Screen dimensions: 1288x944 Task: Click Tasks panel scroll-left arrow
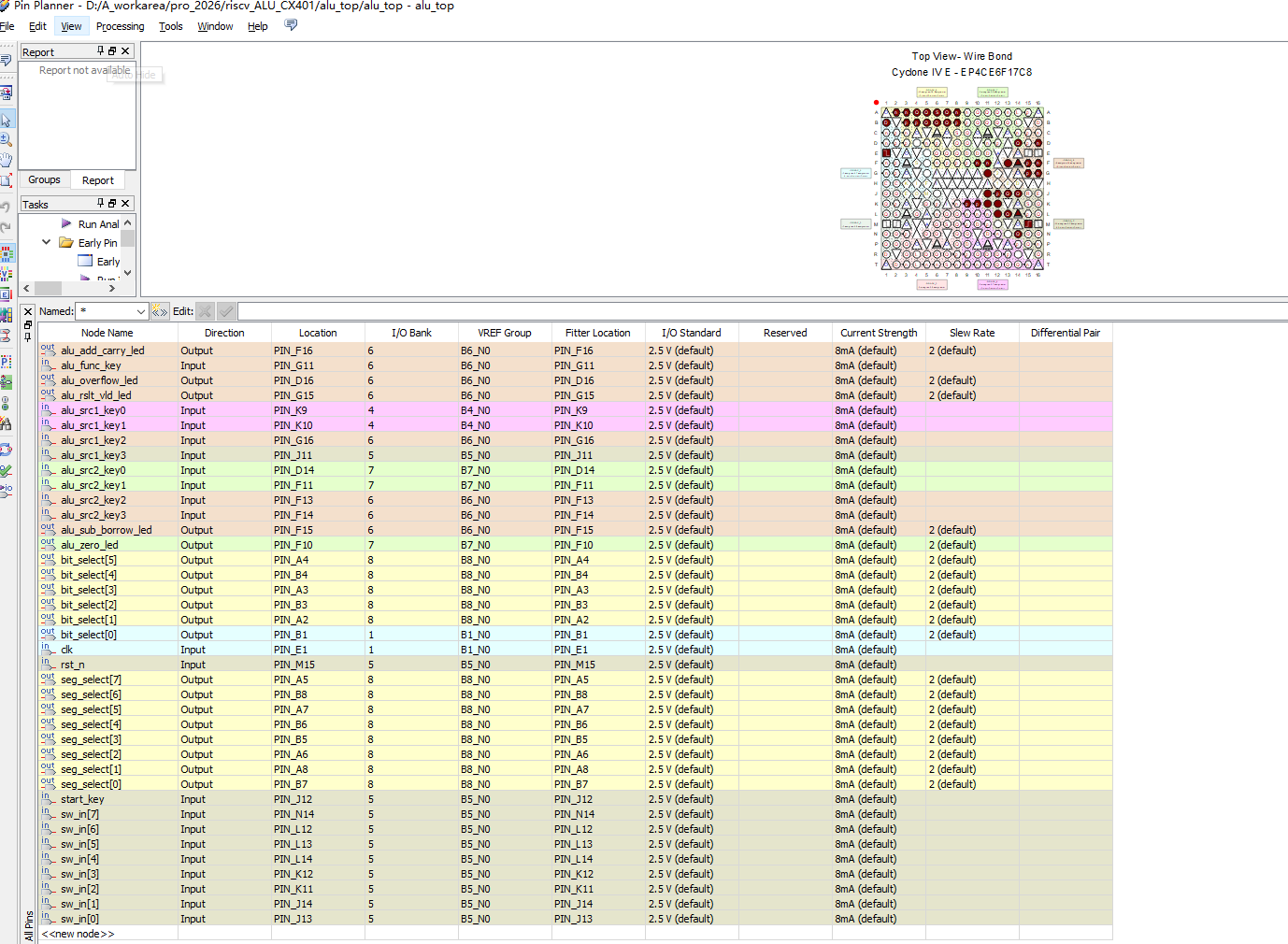coord(27,288)
